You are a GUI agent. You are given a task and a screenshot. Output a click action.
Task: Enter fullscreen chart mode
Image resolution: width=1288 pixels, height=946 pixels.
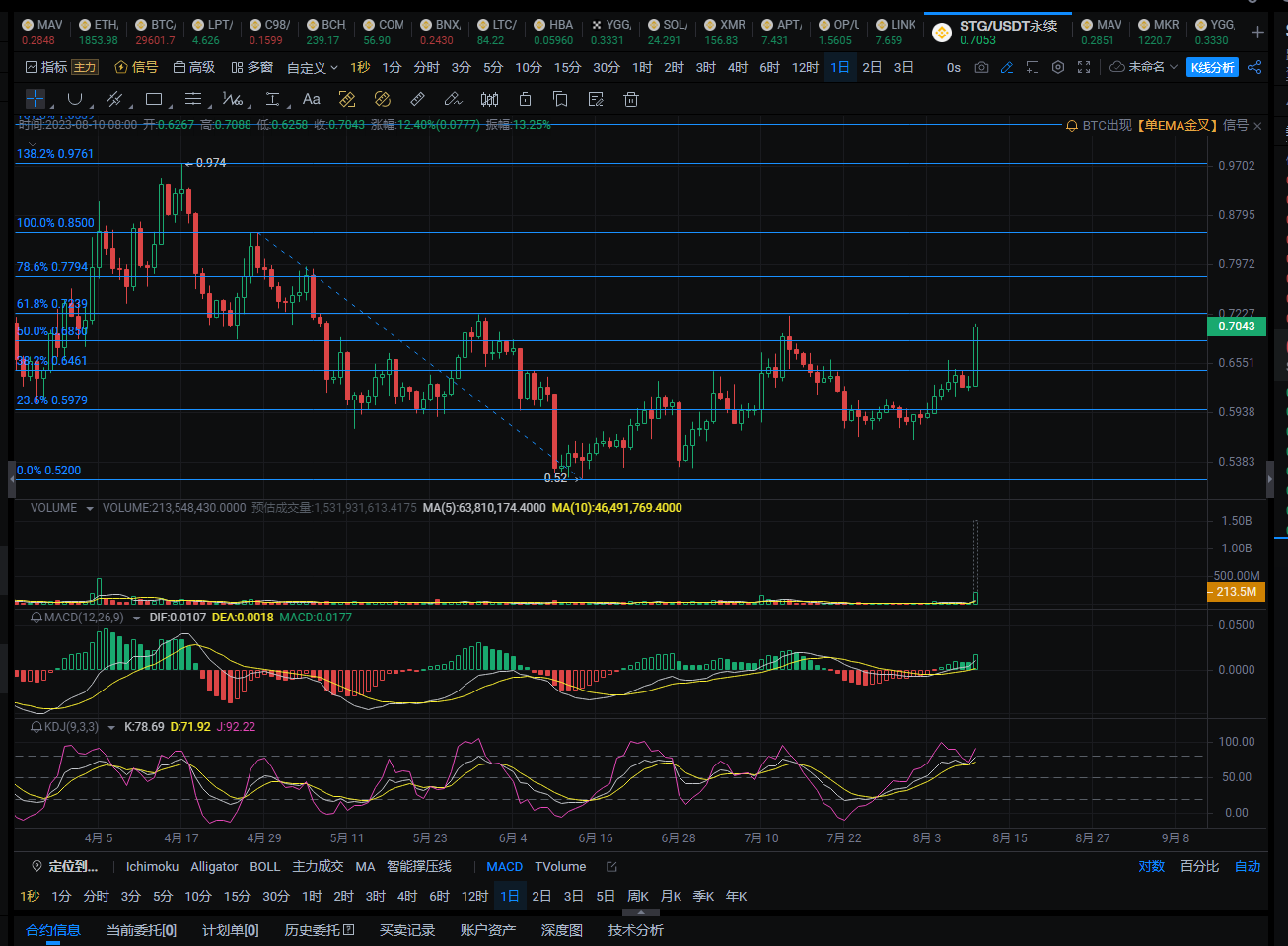point(1084,67)
